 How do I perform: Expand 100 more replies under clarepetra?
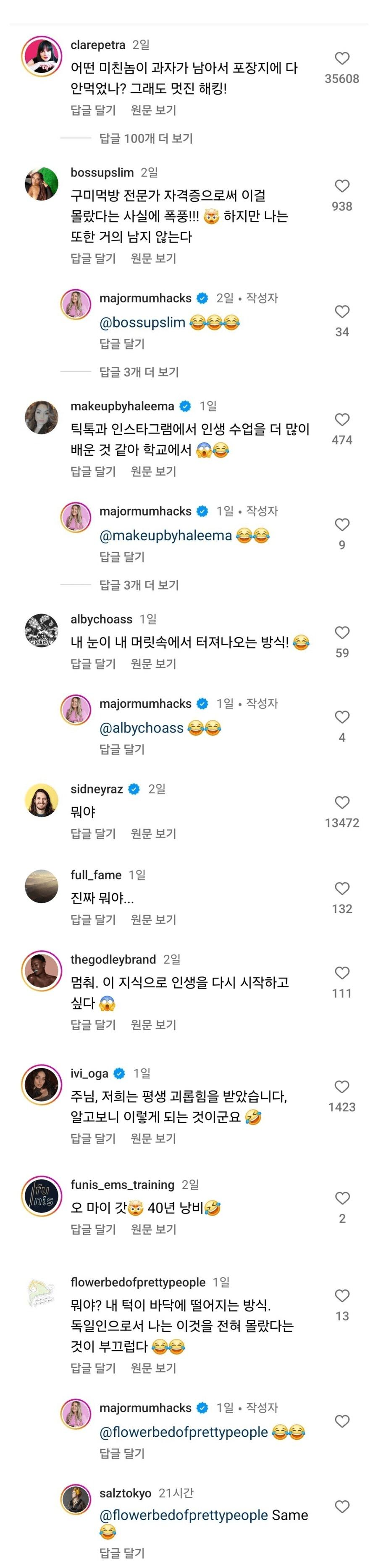click(x=146, y=138)
